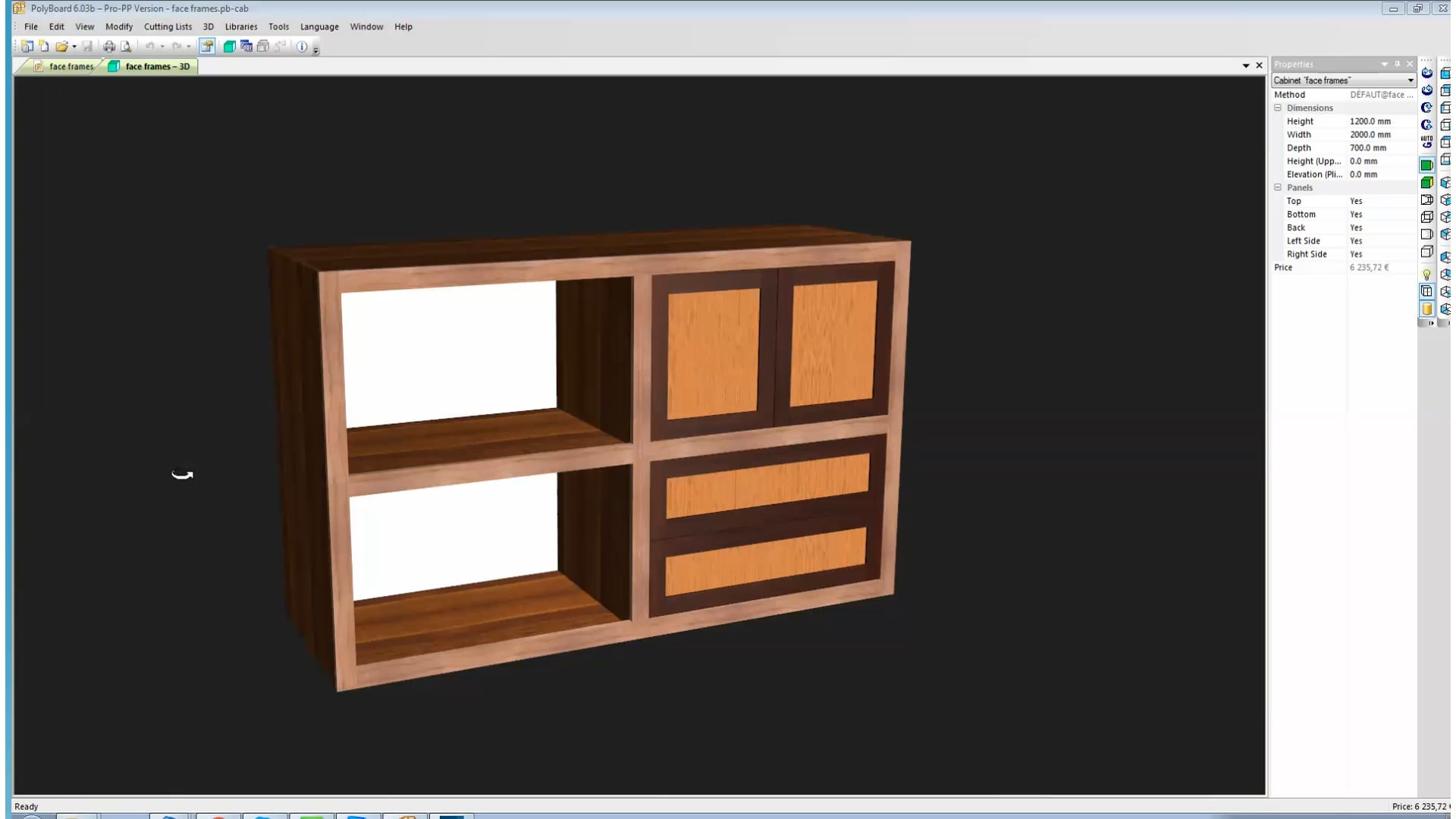This screenshot has height=819, width=1456.
Task: Click the blue info icon
Action: pos(302,46)
